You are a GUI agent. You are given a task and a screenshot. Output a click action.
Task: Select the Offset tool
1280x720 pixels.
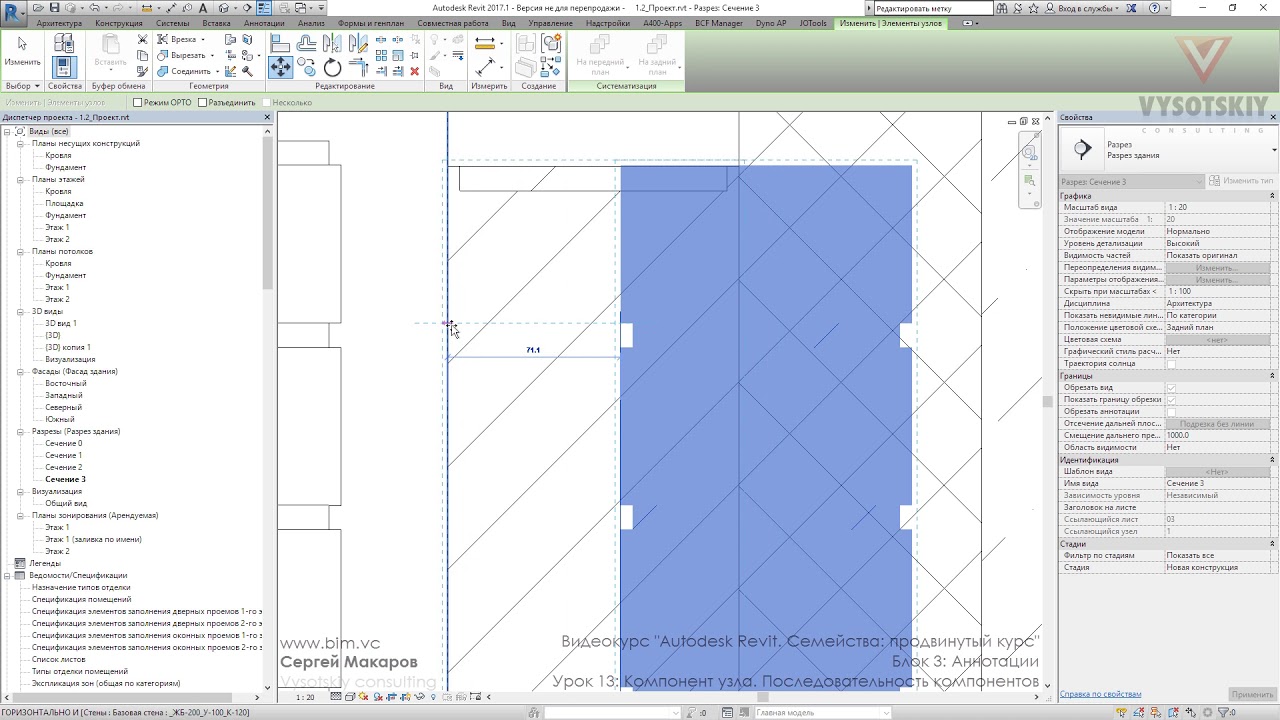pos(307,43)
